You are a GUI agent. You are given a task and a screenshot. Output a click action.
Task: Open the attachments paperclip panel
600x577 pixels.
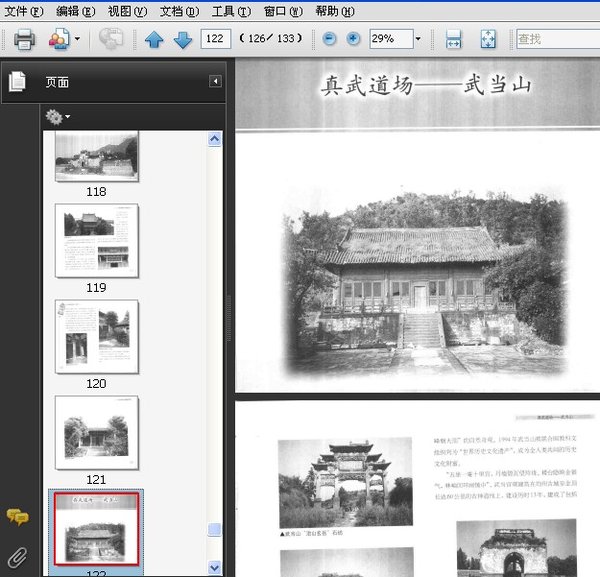(x=17, y=557)
